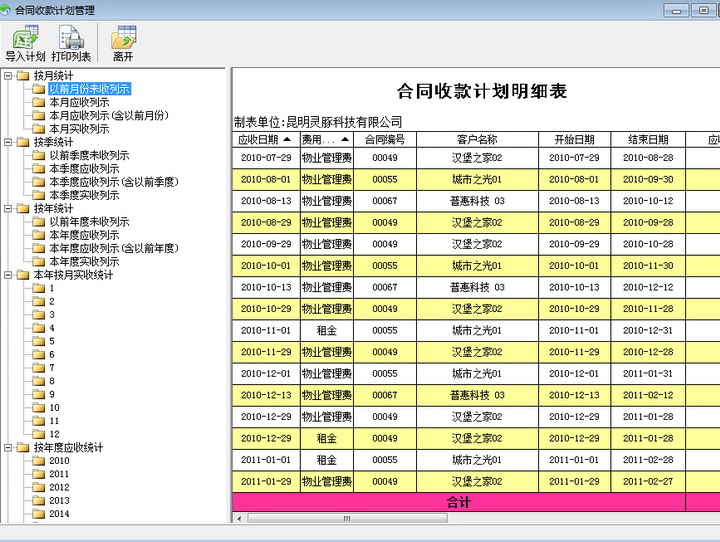Collapse the 按年度应收统计 tree node
720x542 pixels.
[x=9, y=448]
